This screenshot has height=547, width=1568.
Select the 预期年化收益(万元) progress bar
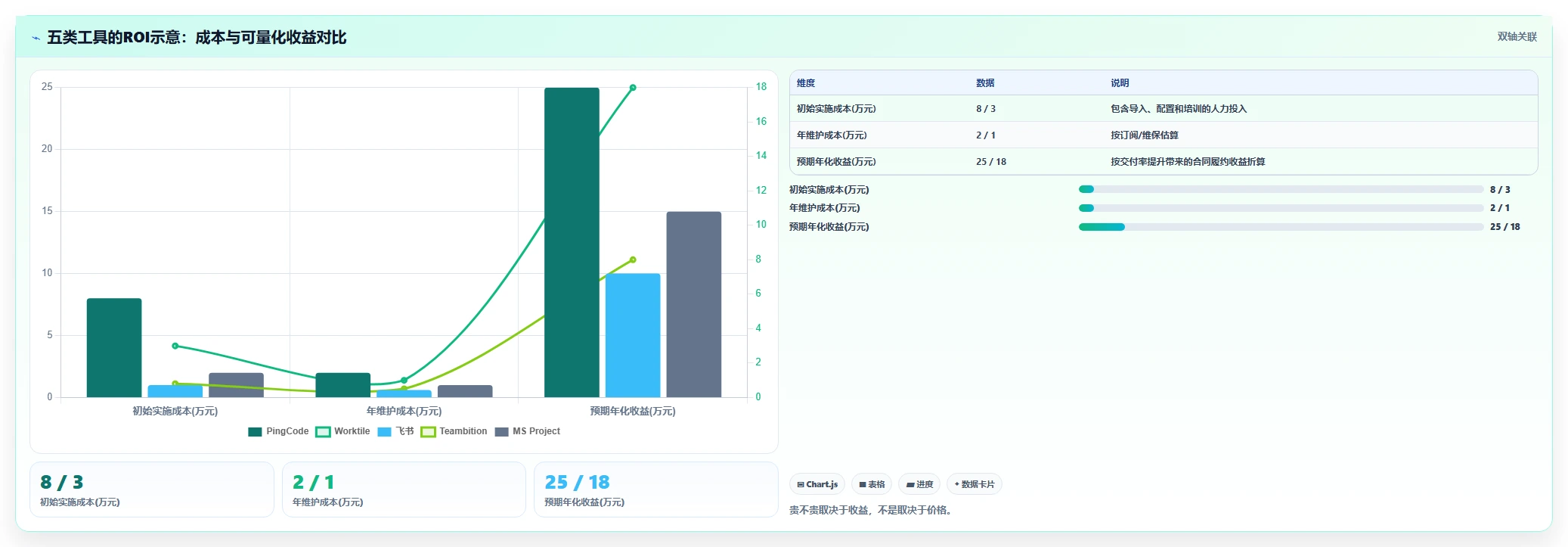click(x=1281, y=227)
